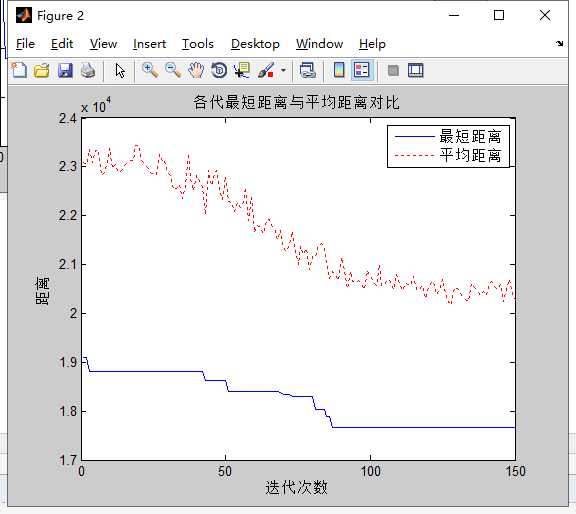Click the legend entry 最短距离
576x514 pixels.
pos(470,137)
